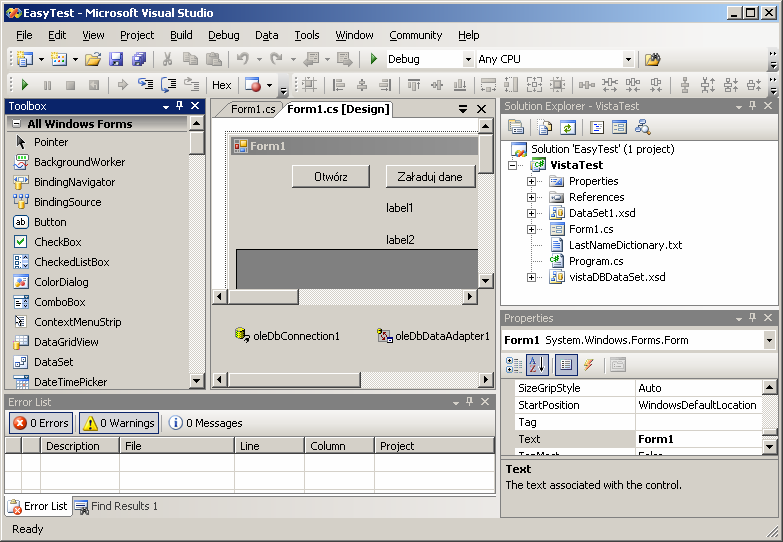Open the File menu
The width and height of the screenshot is (783, 542).
(23, 35)
